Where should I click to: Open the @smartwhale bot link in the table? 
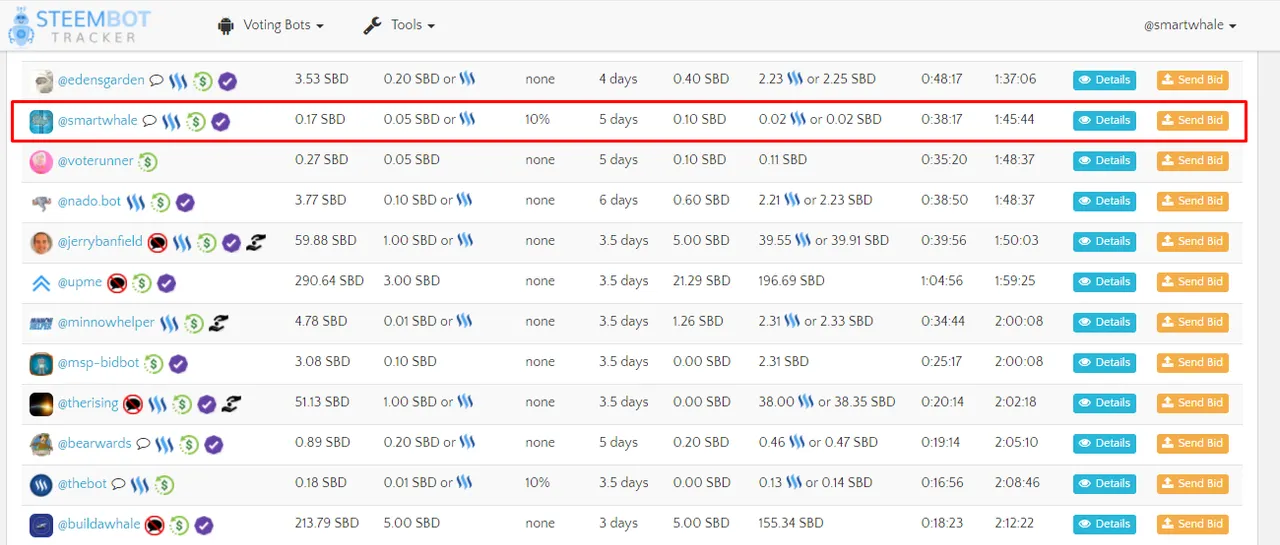point(97,120)
